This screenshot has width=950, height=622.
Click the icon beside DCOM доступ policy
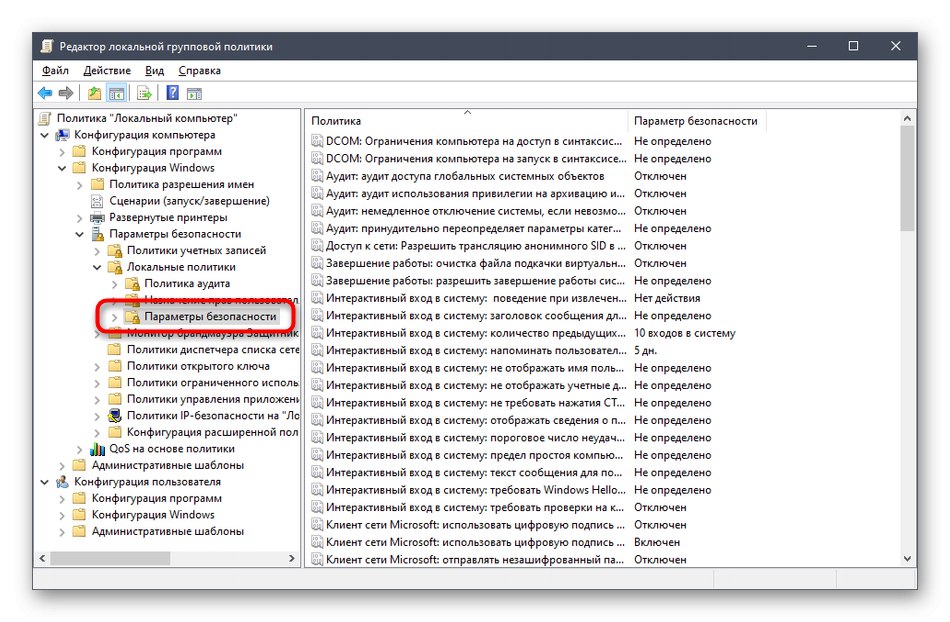click(317, 141)
